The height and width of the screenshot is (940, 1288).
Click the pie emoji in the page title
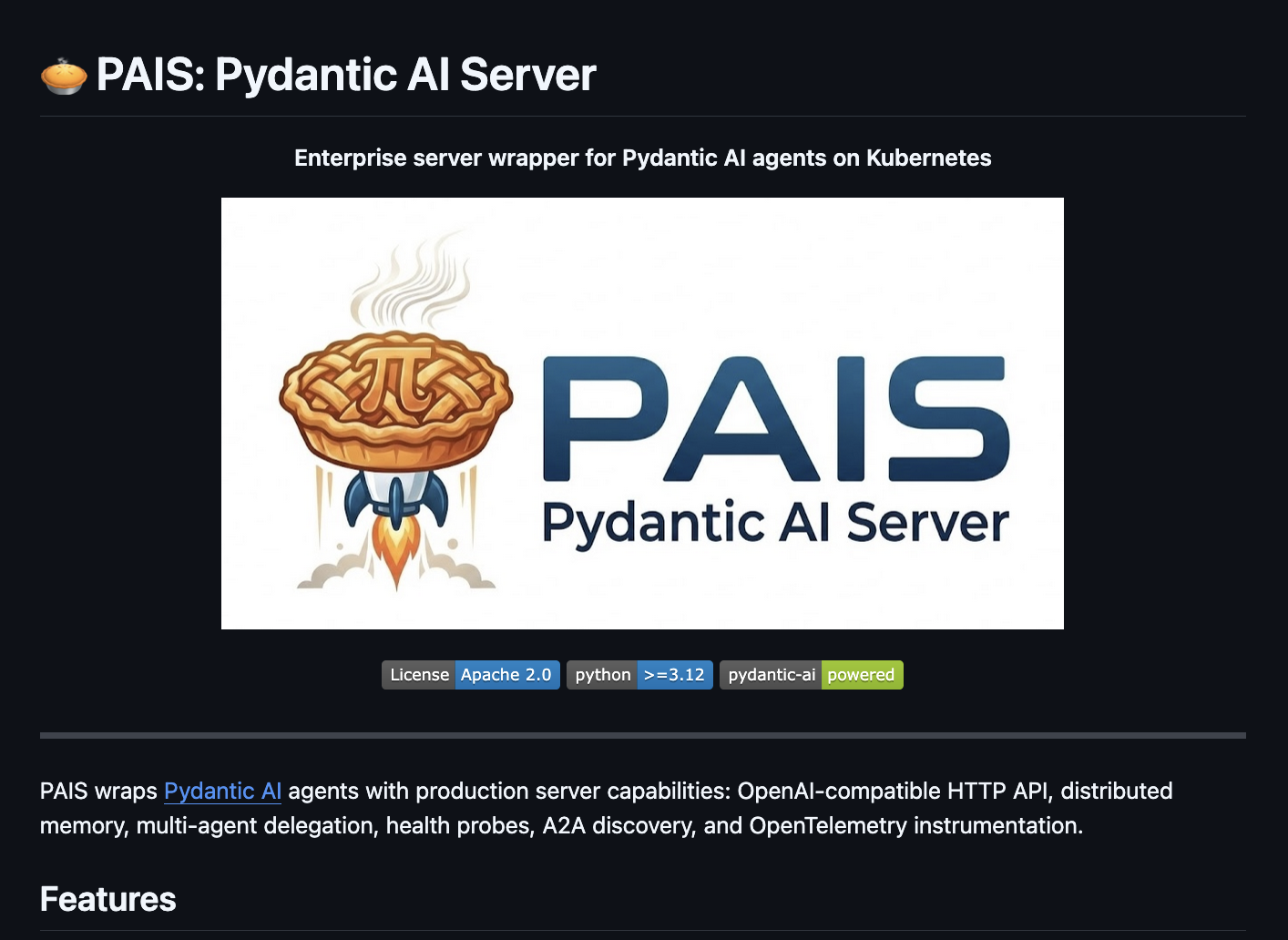(x=64, y=76)
